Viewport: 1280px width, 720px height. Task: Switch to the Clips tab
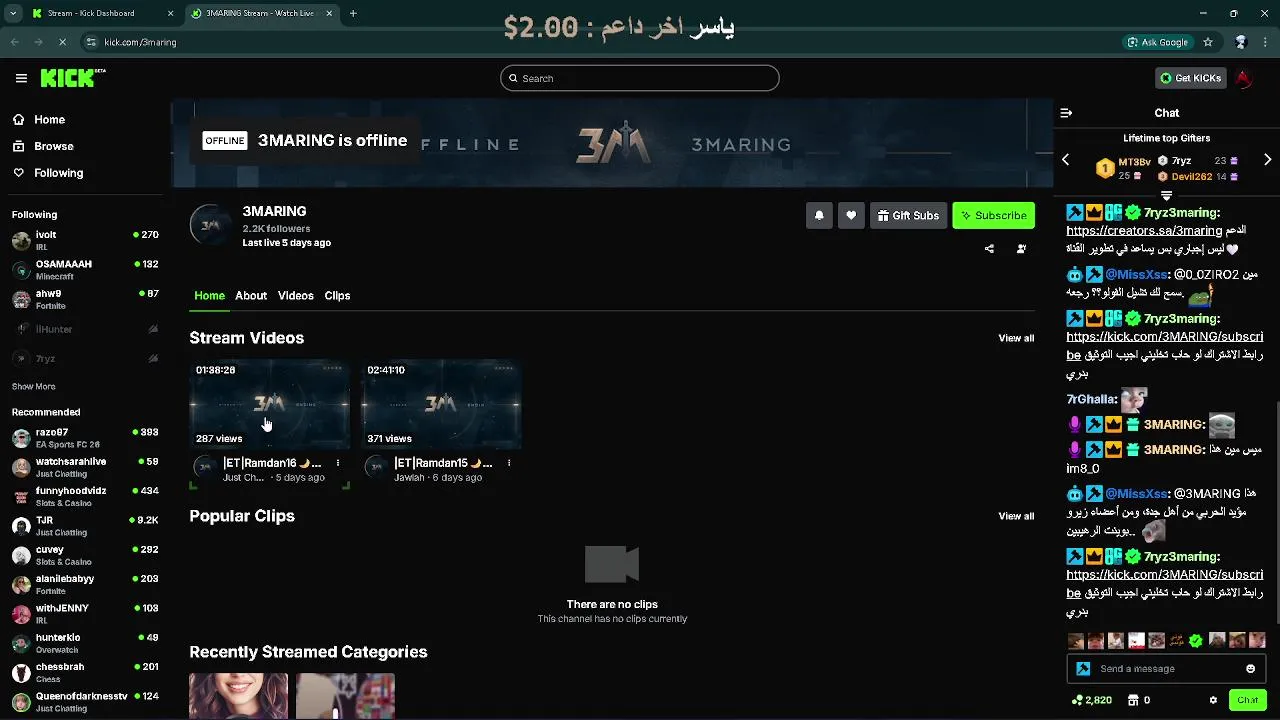337,296
